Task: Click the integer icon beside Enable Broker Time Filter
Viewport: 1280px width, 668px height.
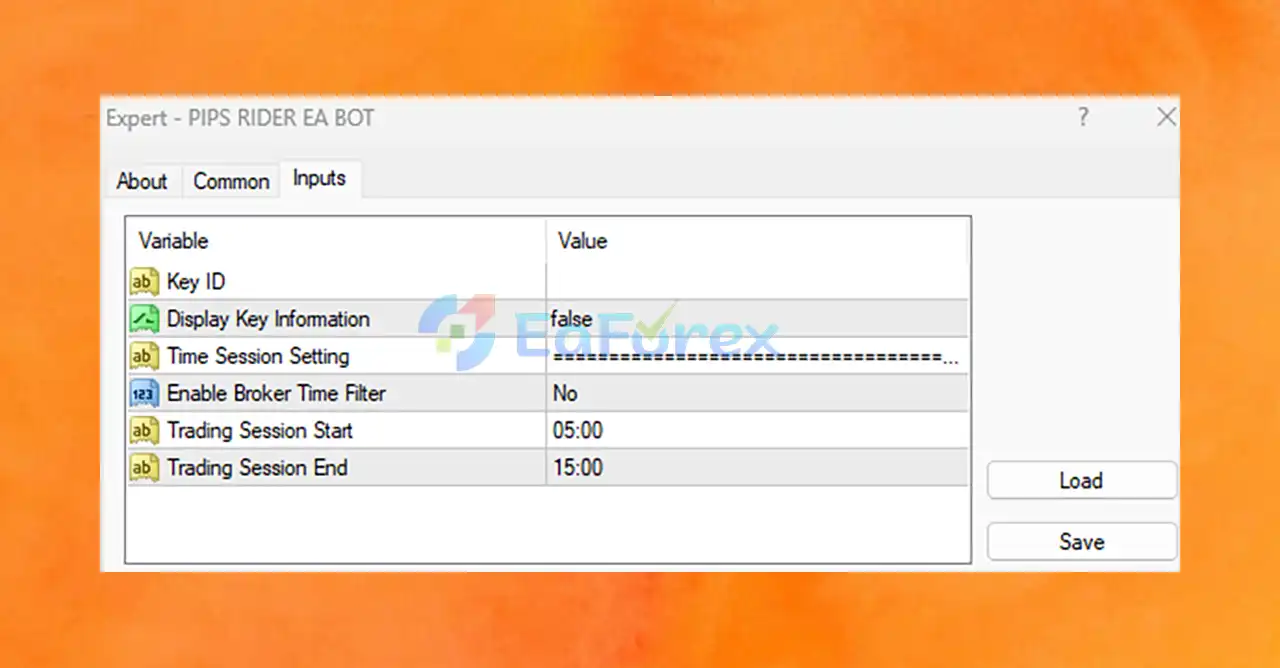Action: click(x=145, y=393)
